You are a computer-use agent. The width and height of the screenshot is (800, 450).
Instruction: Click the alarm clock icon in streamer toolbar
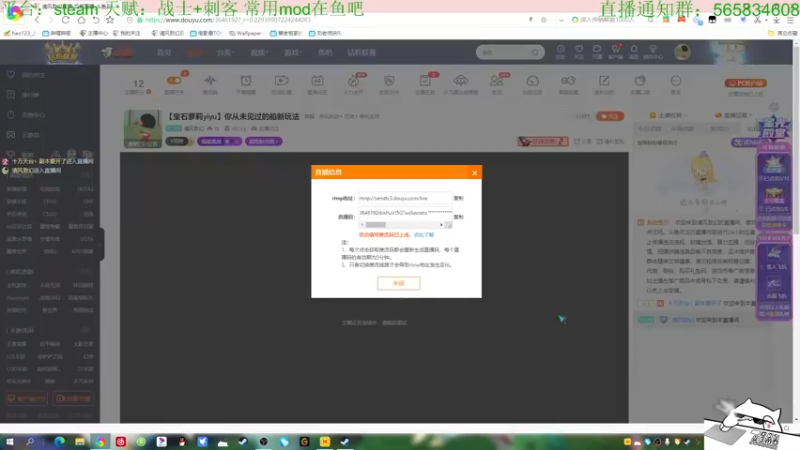[x=245, y=81]
